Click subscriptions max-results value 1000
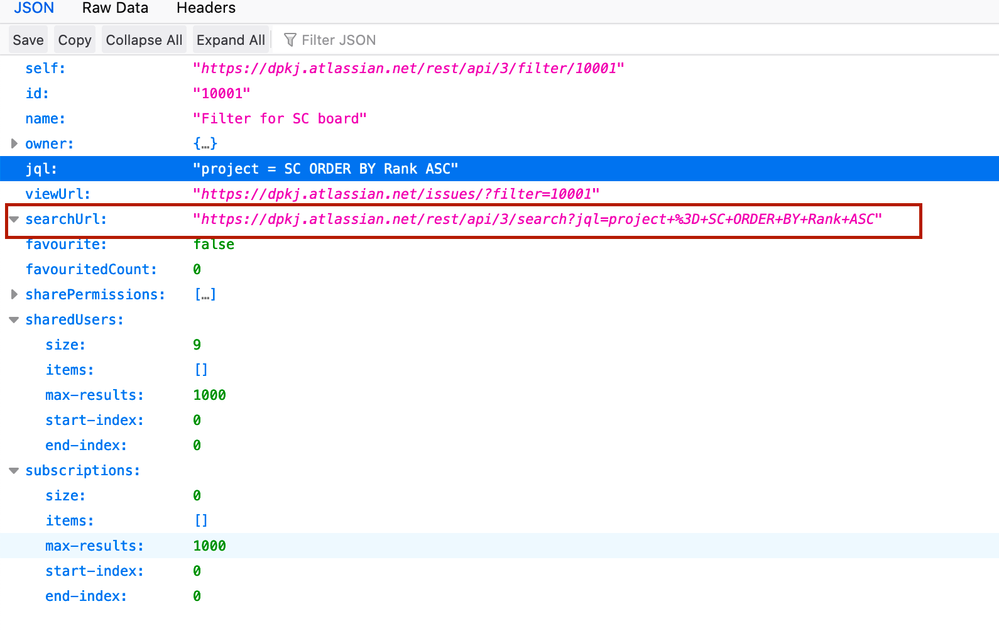The image size is (999, 630). (210, 546)
